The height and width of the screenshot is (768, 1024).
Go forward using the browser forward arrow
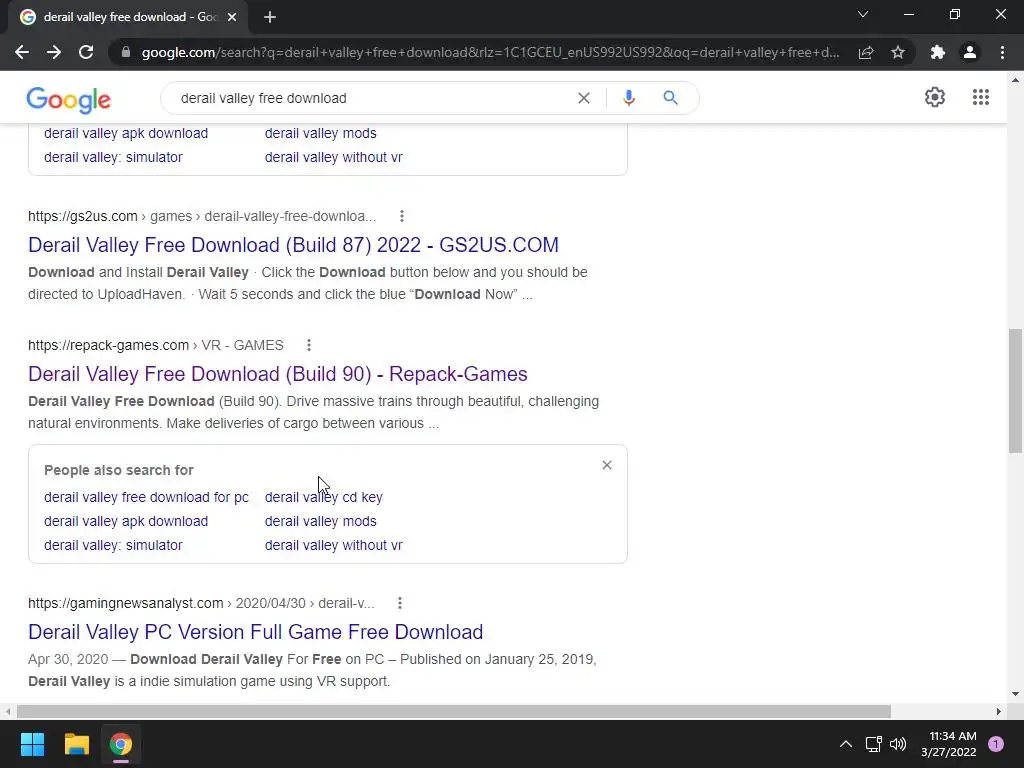click(x=54, y=52)
